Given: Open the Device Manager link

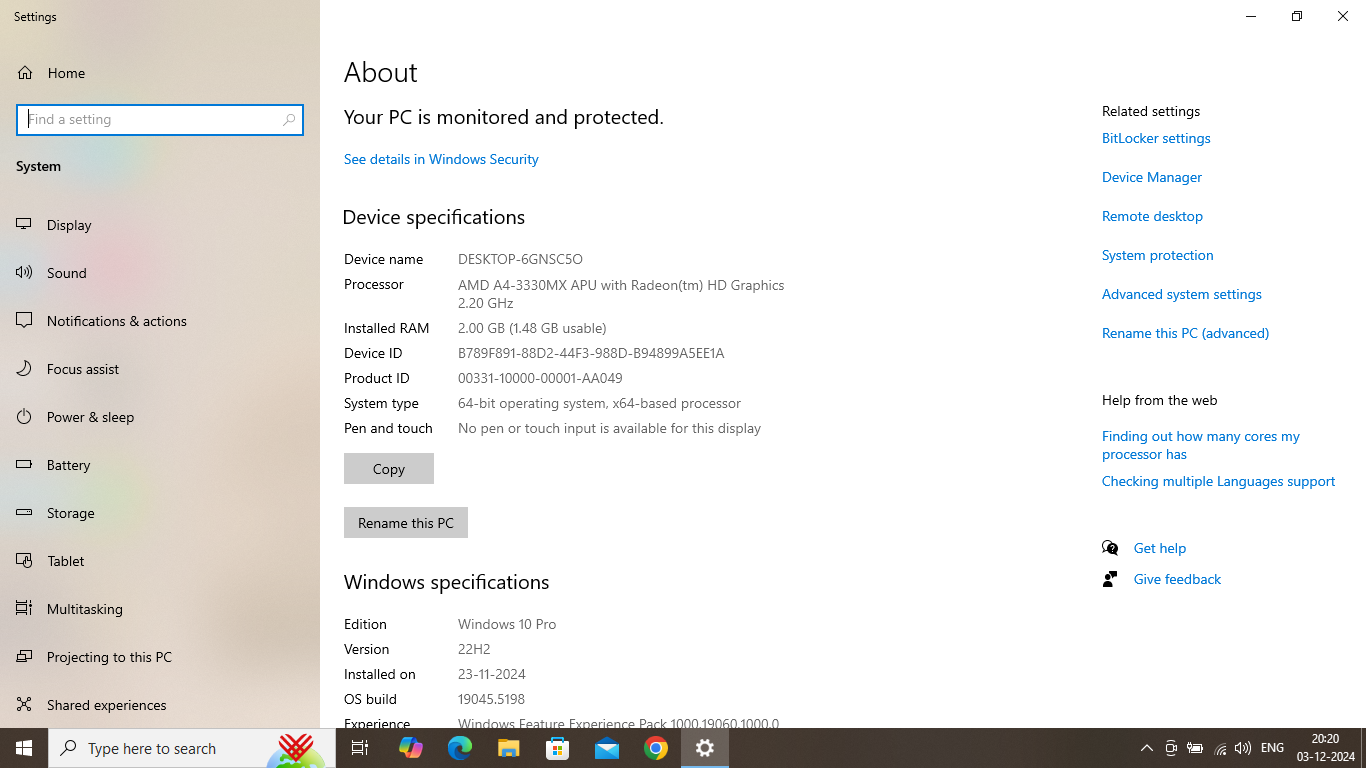Looking at the screenshot, I should tap(1152, 177).
